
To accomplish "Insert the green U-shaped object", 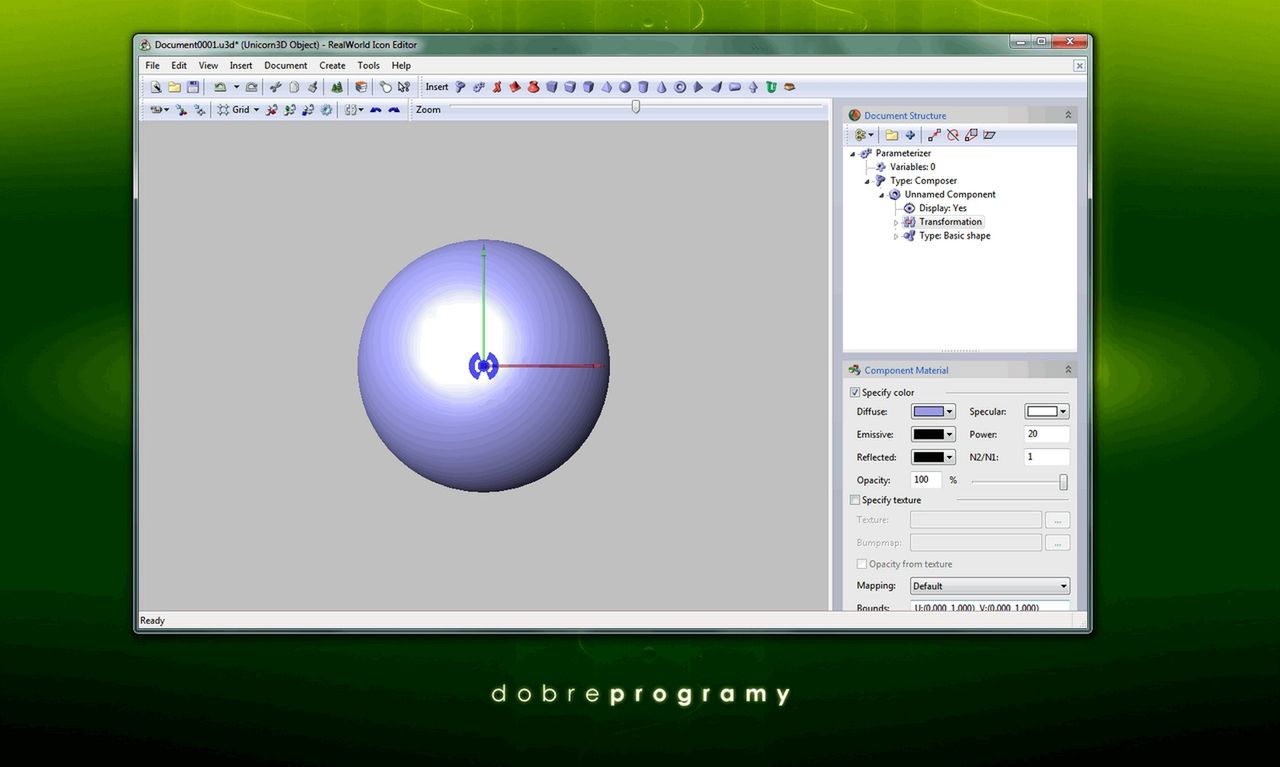I will 771,87.
